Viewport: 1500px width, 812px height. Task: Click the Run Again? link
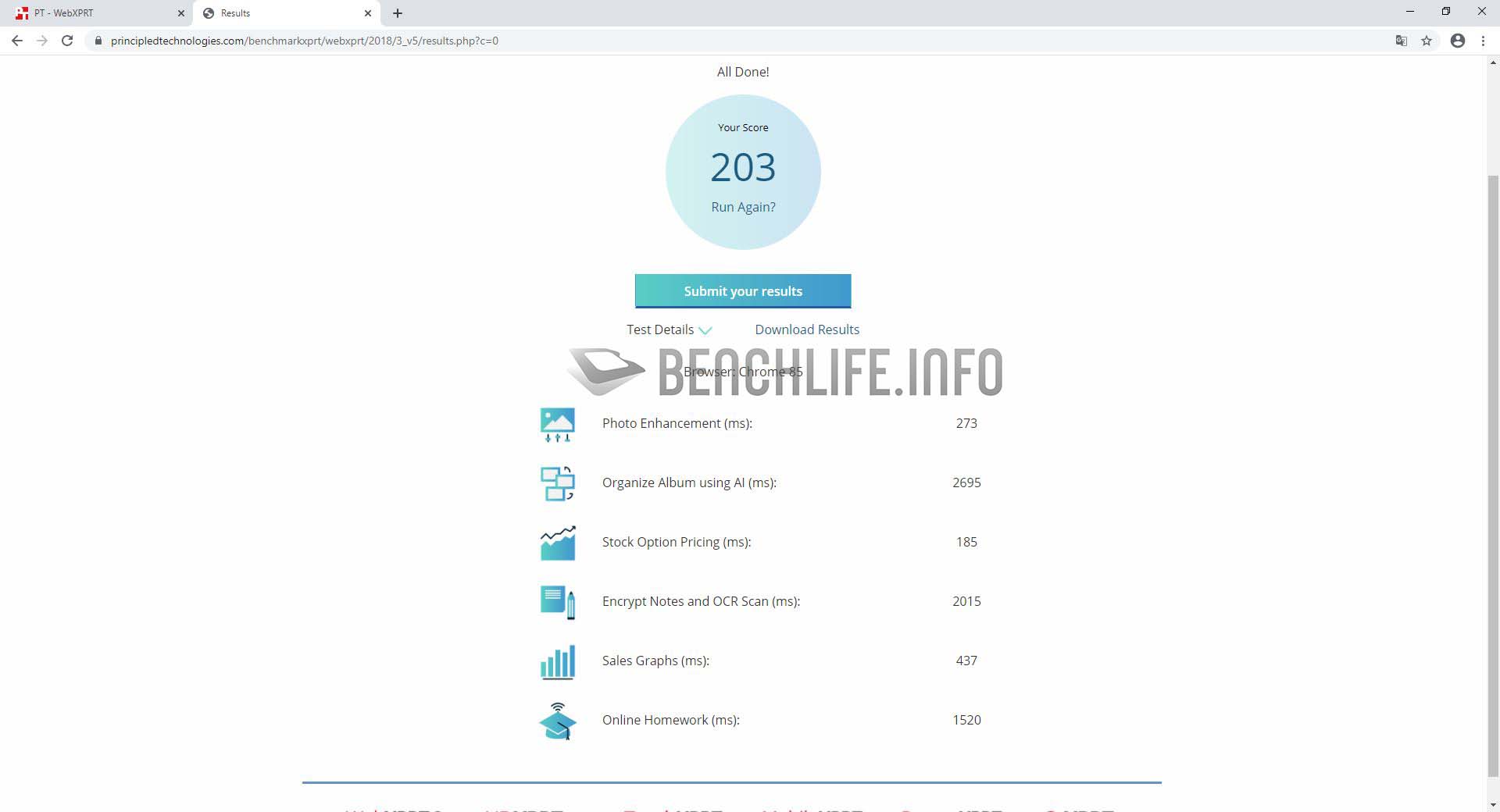tap(743, 207)
